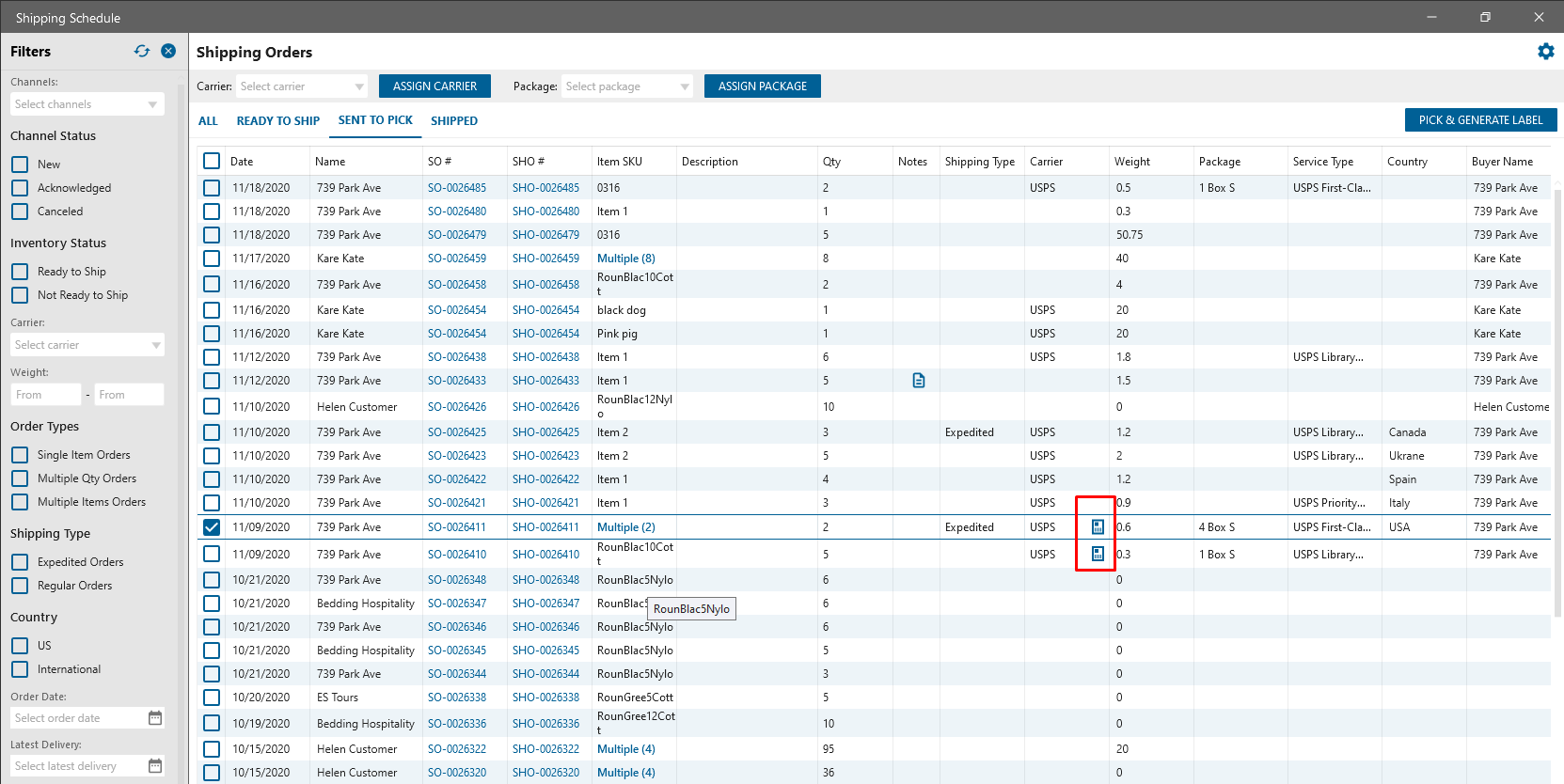Screen dimensions: 1564x784
Task: Tick the New channel status checkbox
Action: pos(20,165)
